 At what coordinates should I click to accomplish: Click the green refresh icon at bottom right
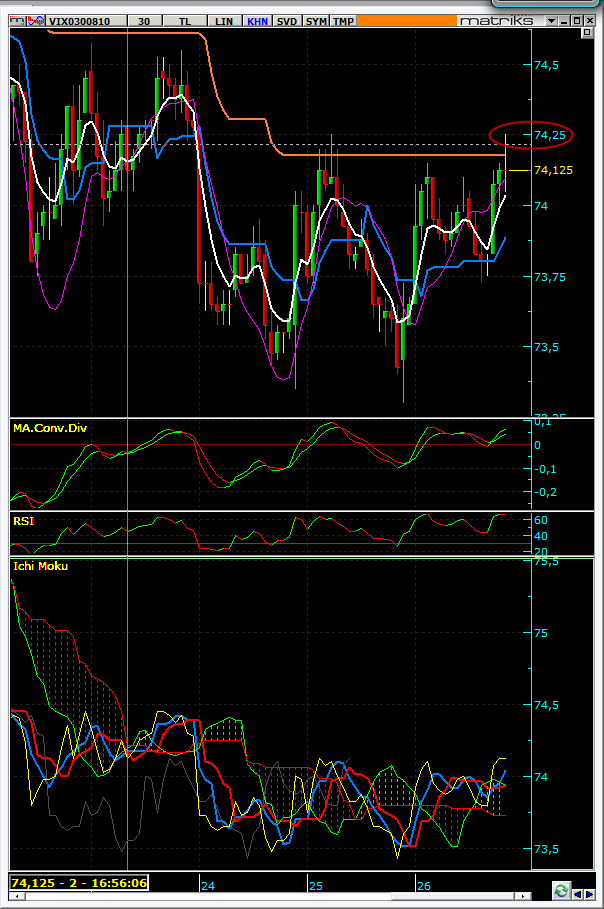click(562, 890)
